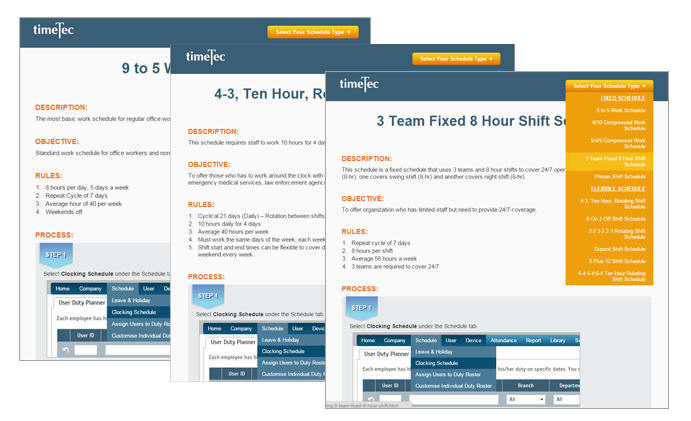
Task: Select Clocking Schedule in the 9 to 5 page
Action: click(x=138, y=312)
